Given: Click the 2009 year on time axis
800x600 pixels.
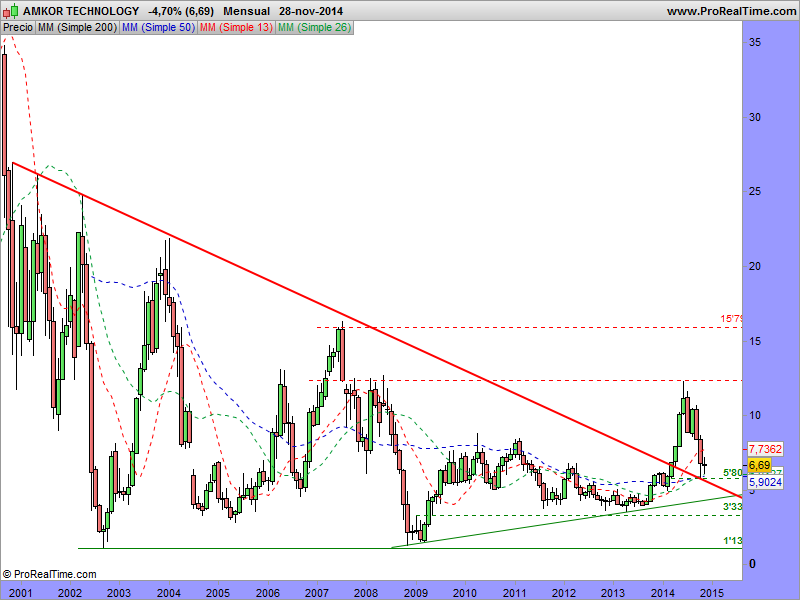Looking at the screenshot, I should pyautogui.click(x=416, y=593).
